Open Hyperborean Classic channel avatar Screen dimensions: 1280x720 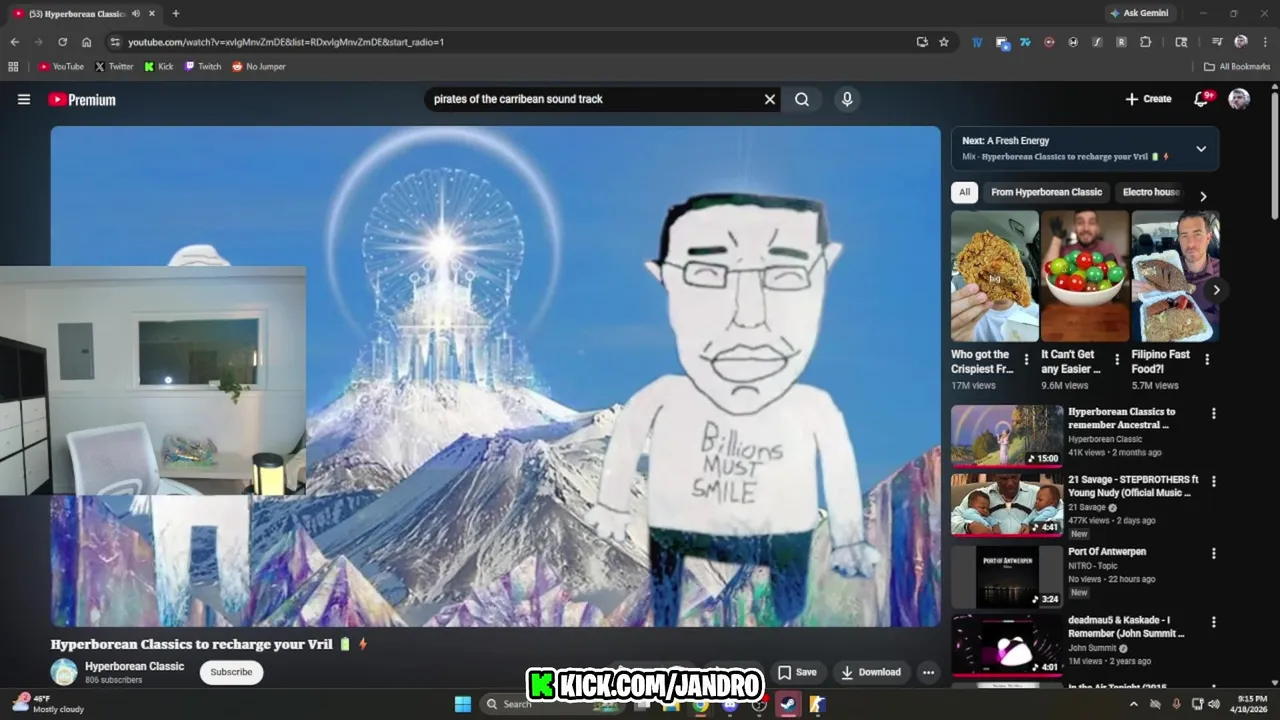tap(64, 672)
